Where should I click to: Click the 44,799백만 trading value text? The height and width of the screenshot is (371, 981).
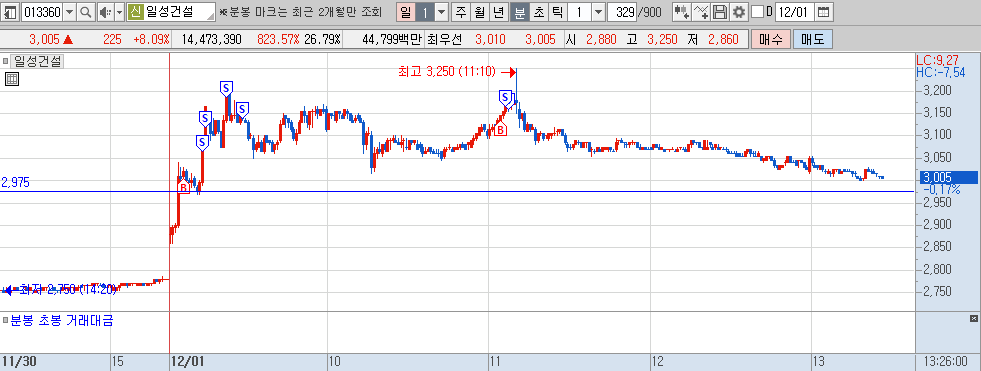coord(392,39)
